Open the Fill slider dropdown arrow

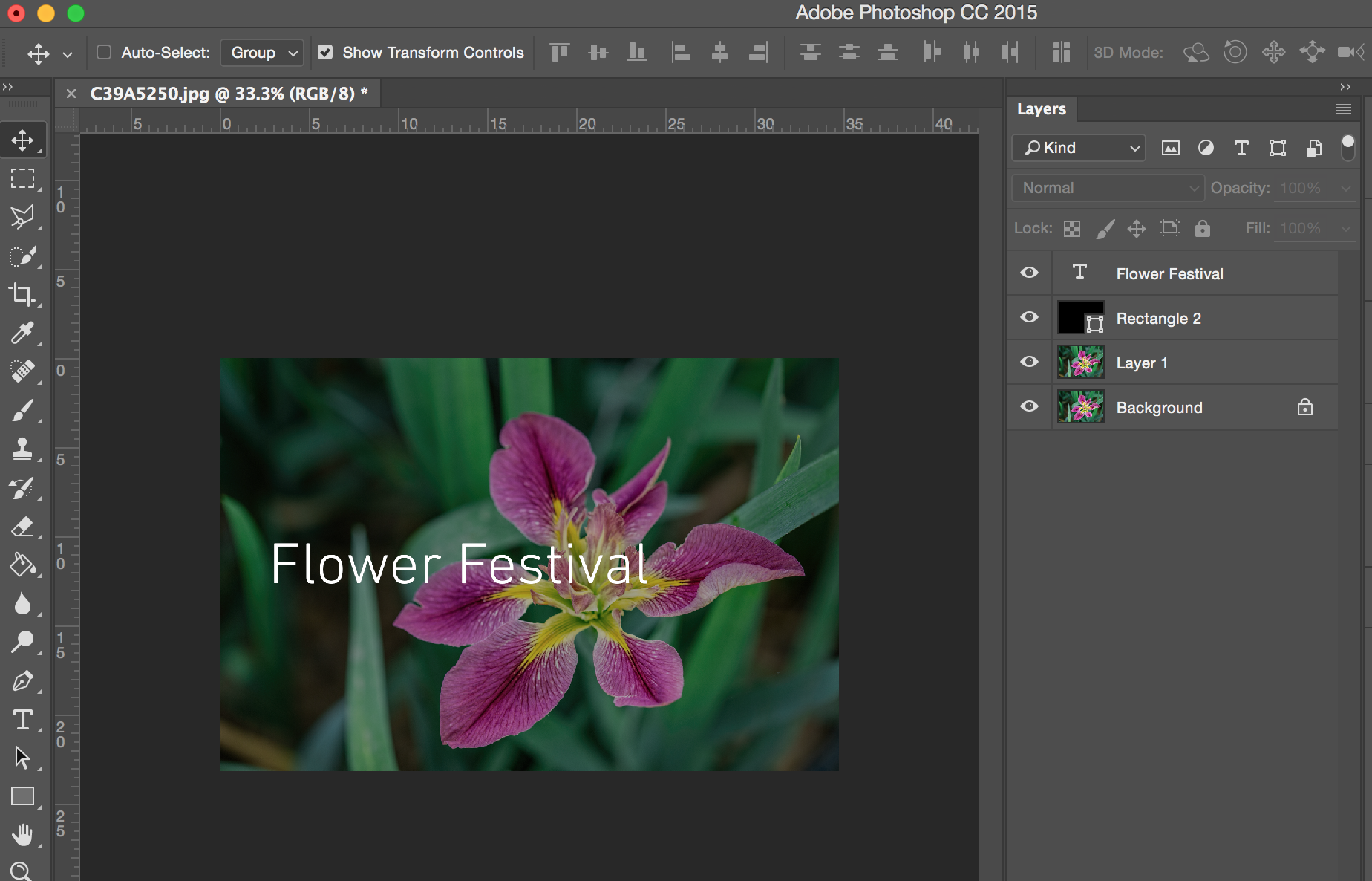pyautogui.click(x=1345, y=229)
